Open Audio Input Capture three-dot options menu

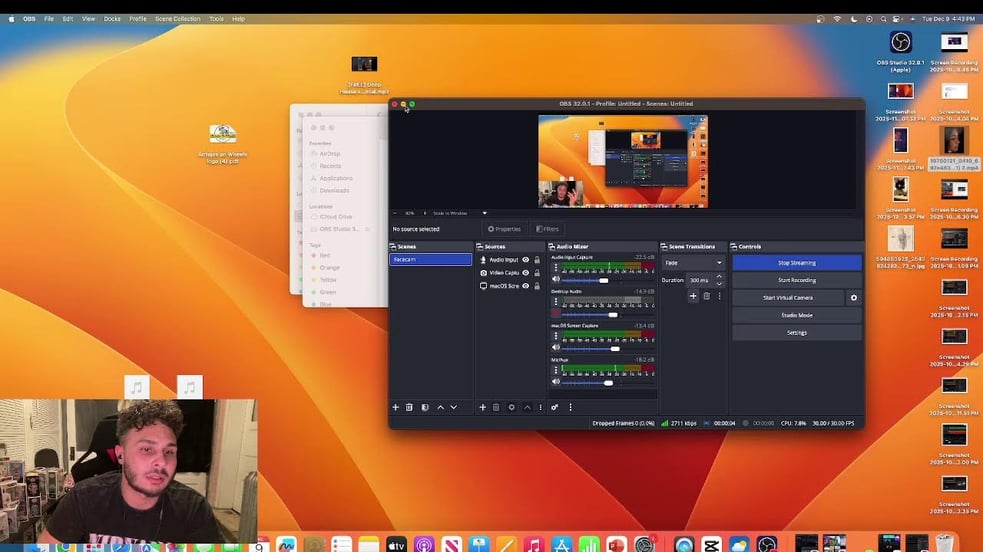coord(556,268)
